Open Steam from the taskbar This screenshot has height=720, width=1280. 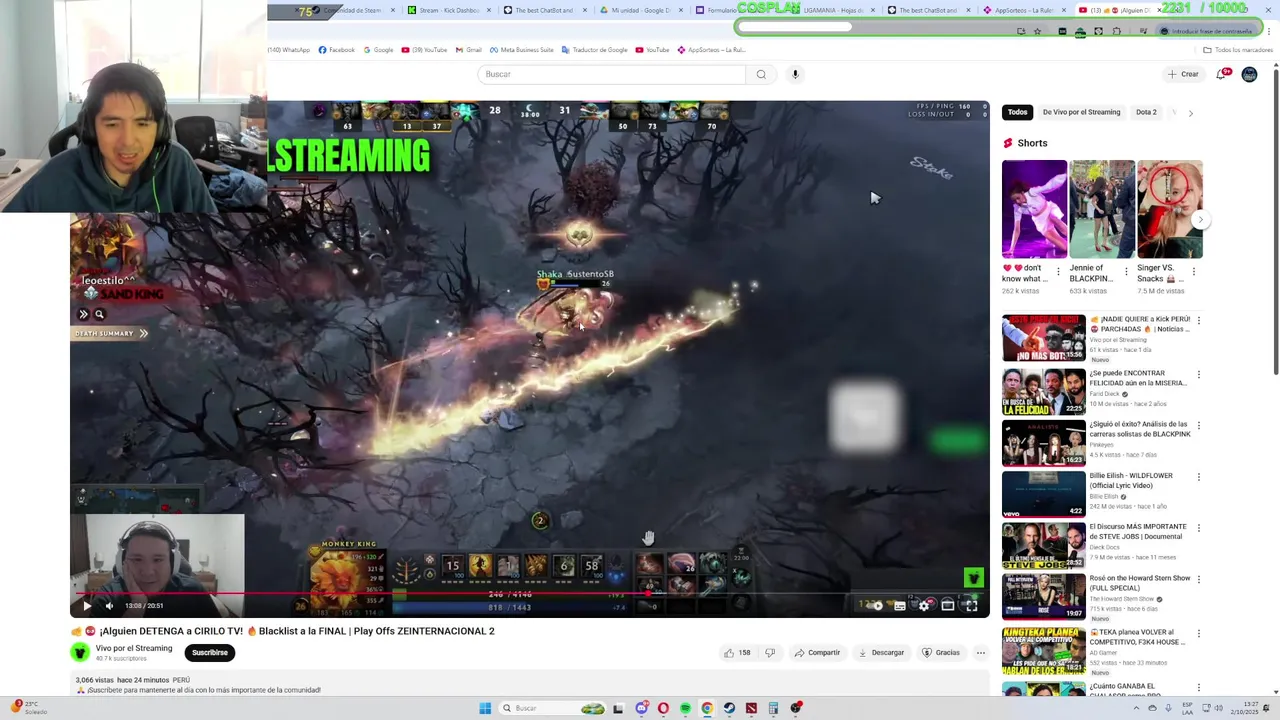tap(729, 708)
